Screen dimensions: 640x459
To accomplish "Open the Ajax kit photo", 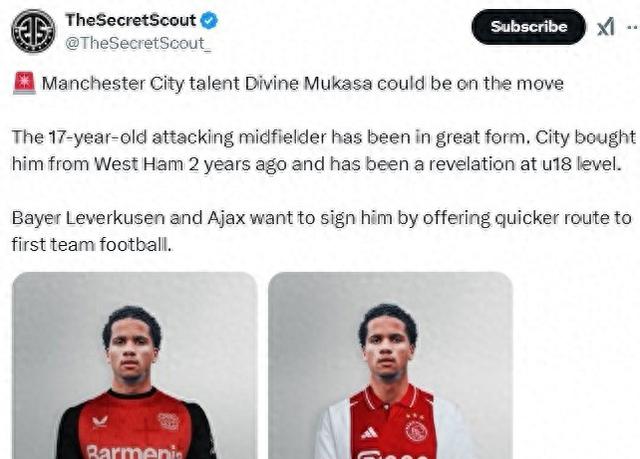I will 390,366.
